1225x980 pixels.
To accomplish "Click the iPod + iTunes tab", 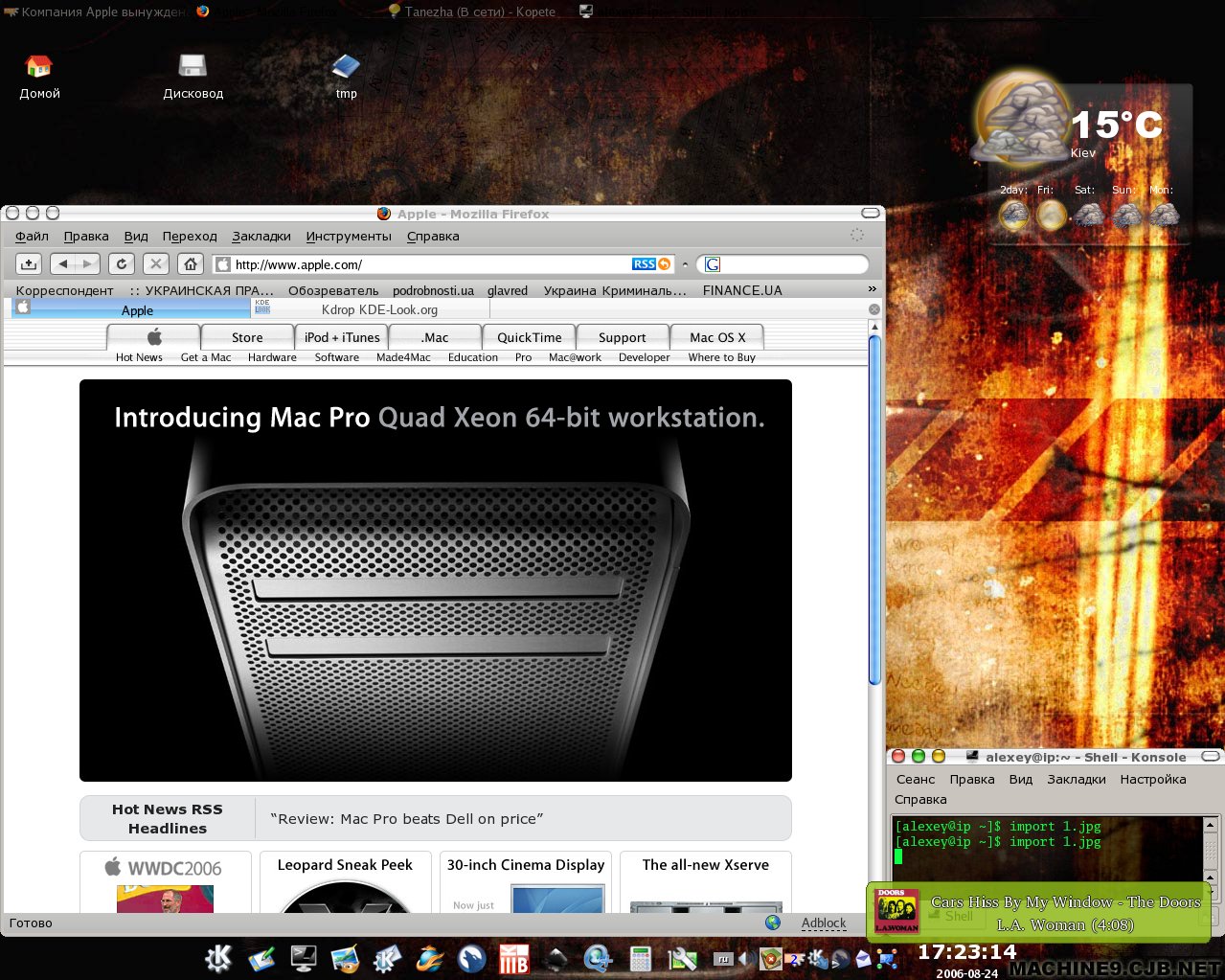I will click(x=342, y=337).
